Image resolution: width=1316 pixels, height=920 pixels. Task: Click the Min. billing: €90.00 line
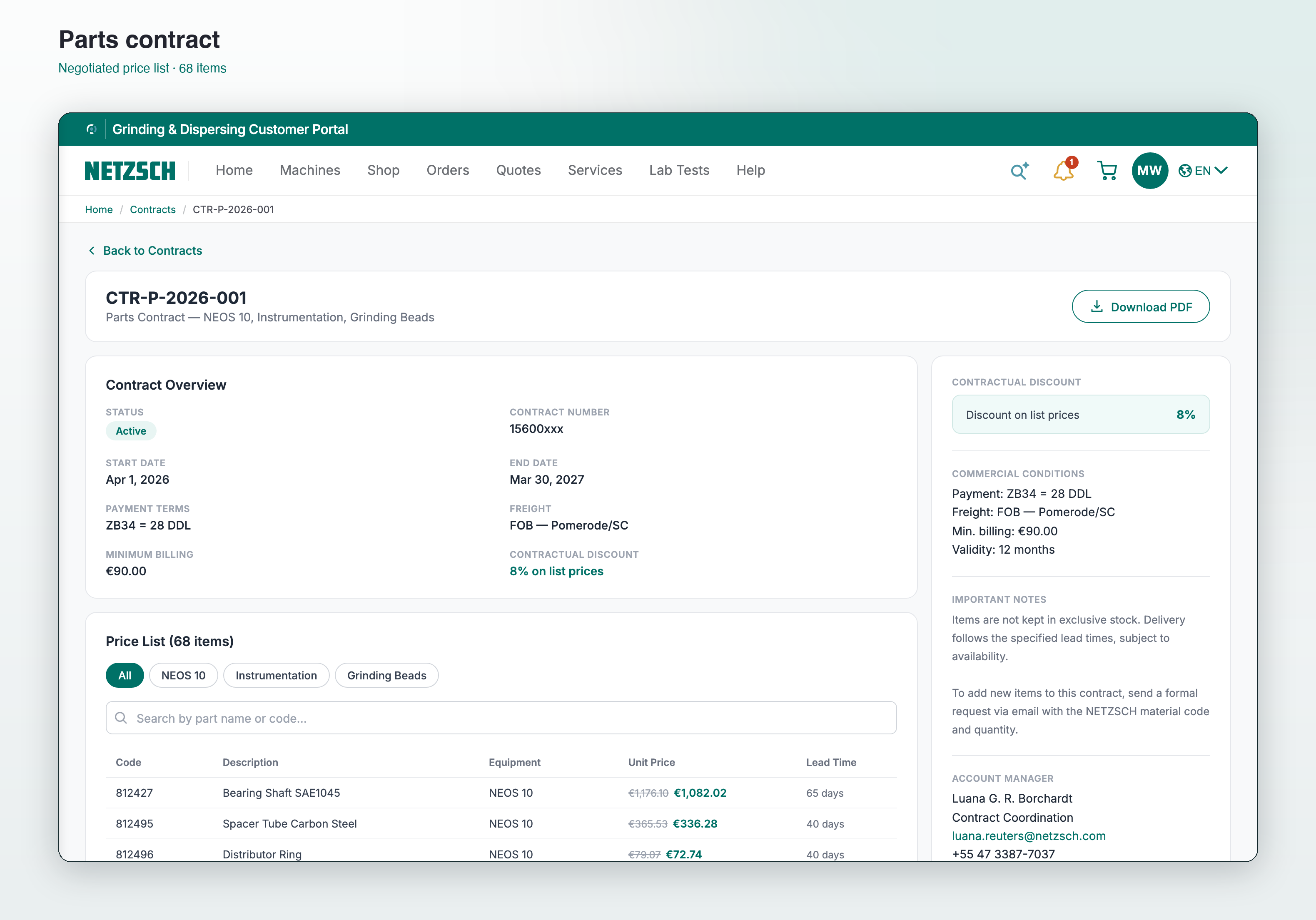pyautogui.click(x=1005, y=531)
